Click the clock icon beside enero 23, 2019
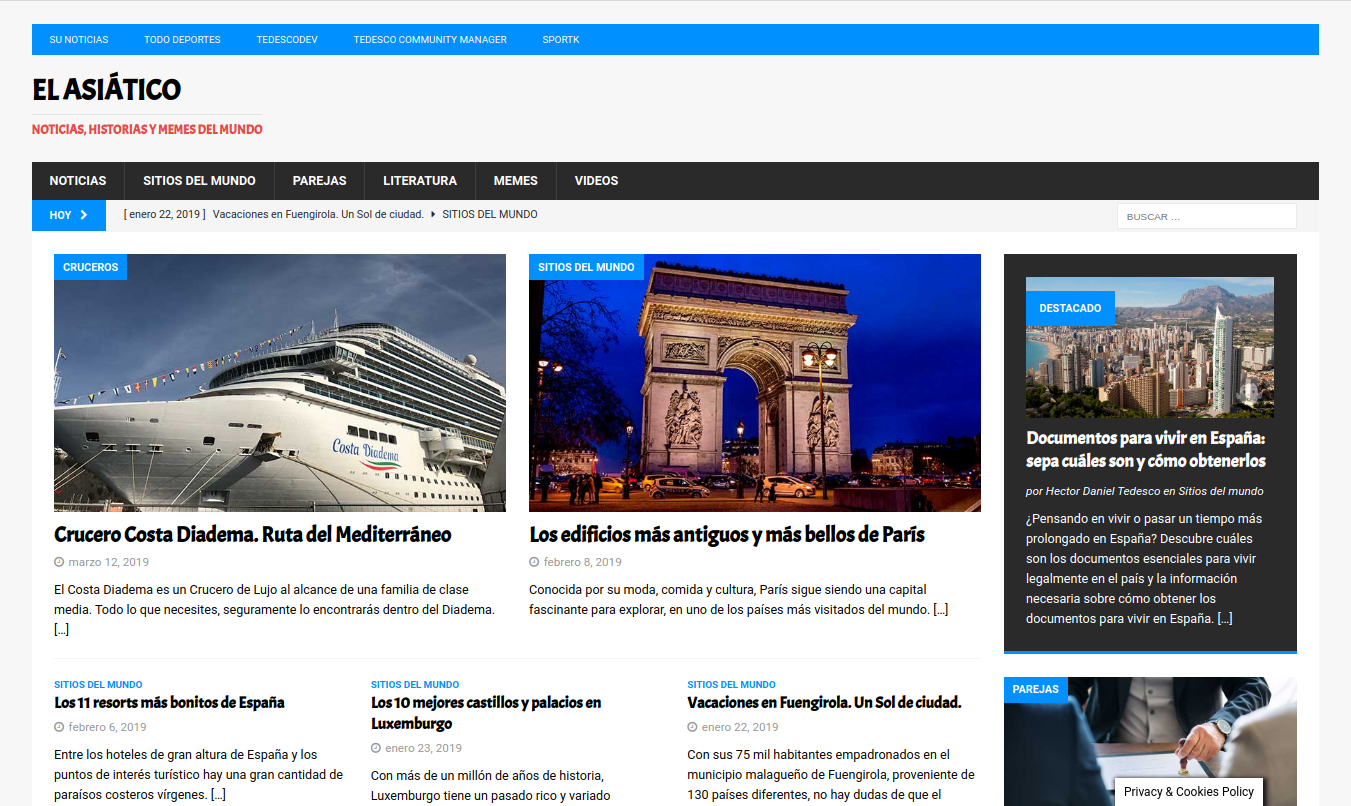Screen dimensions: 1351x806 coord(375,748)
